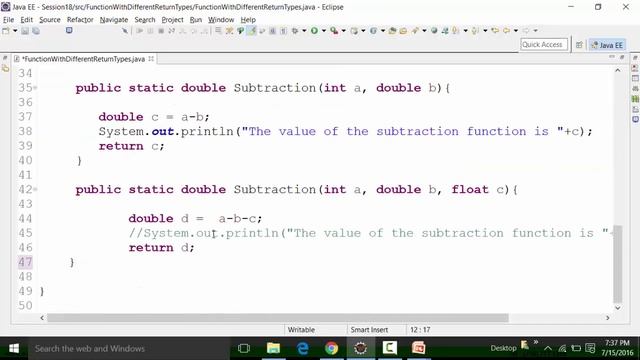Open the Project menu
The image size is (640, 360).
[172, 20]
